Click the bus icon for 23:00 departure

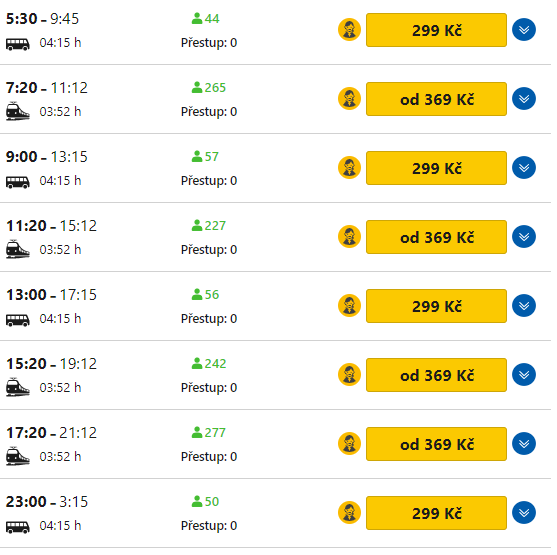pyautogui.click(x=18, y=527)
